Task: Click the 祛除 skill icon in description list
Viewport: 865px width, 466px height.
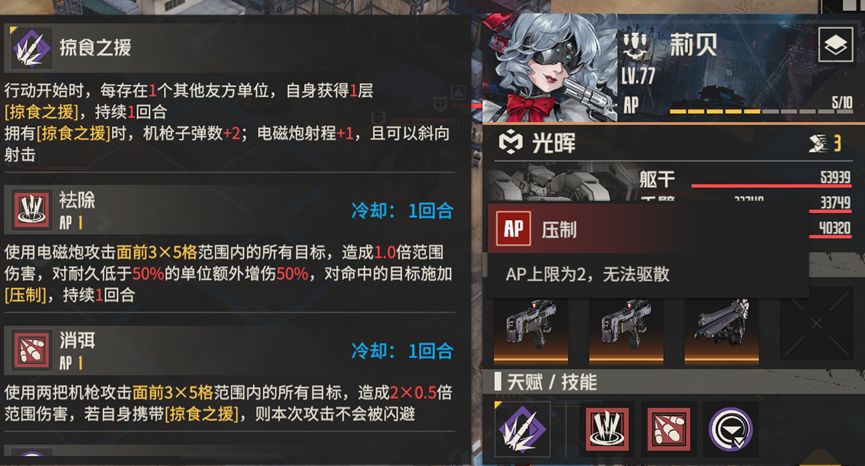Action: point(31,210)
